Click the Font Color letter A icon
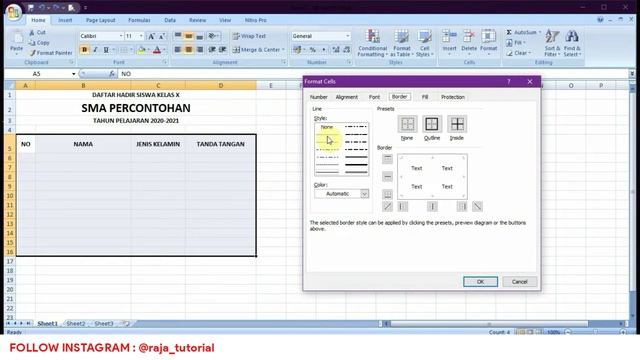Image resolution: width=640 pixels, height=360 pixels. point(157,50)
